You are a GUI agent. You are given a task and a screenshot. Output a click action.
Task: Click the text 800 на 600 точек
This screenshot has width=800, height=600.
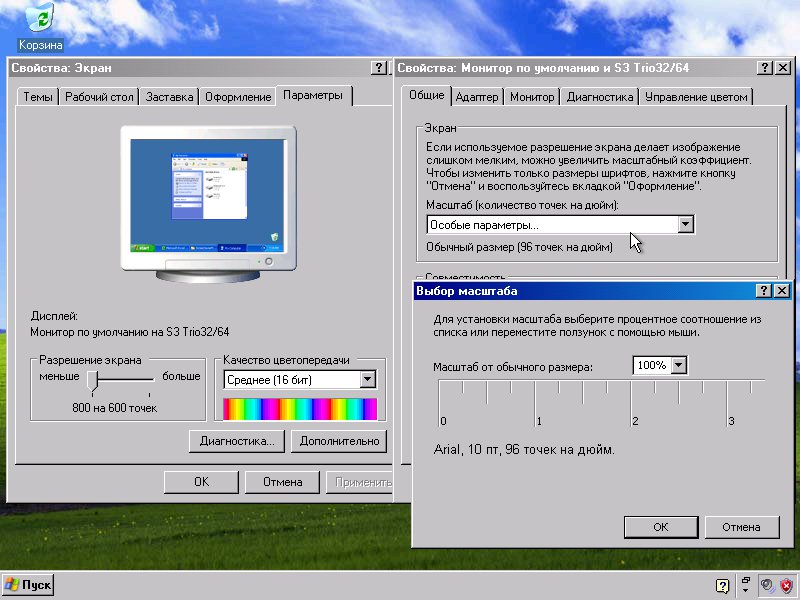pos(115,408)
